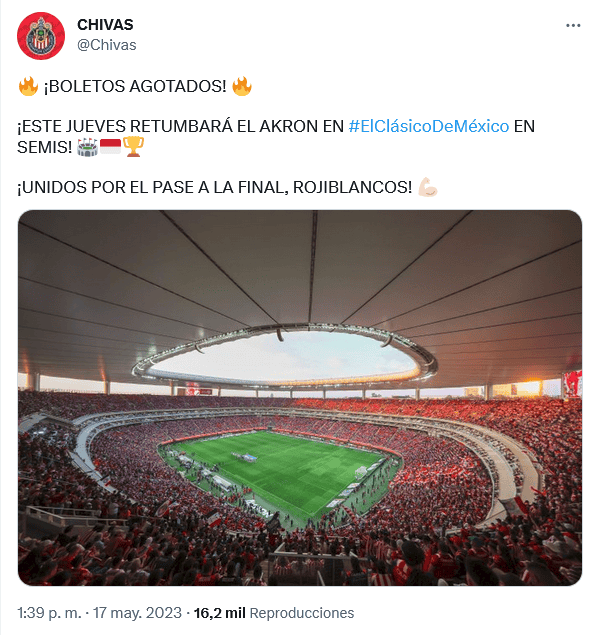Open the 1:39 p. m. timestamp
Viewport: 598px width, 635px height.
pyautogui.click(x=49, y=613)
